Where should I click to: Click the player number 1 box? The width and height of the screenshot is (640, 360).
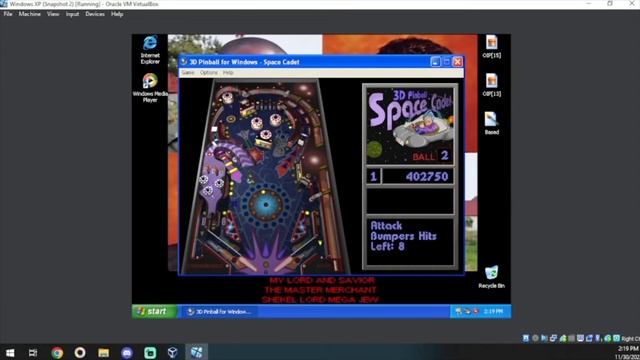click(x=373, y=176)
